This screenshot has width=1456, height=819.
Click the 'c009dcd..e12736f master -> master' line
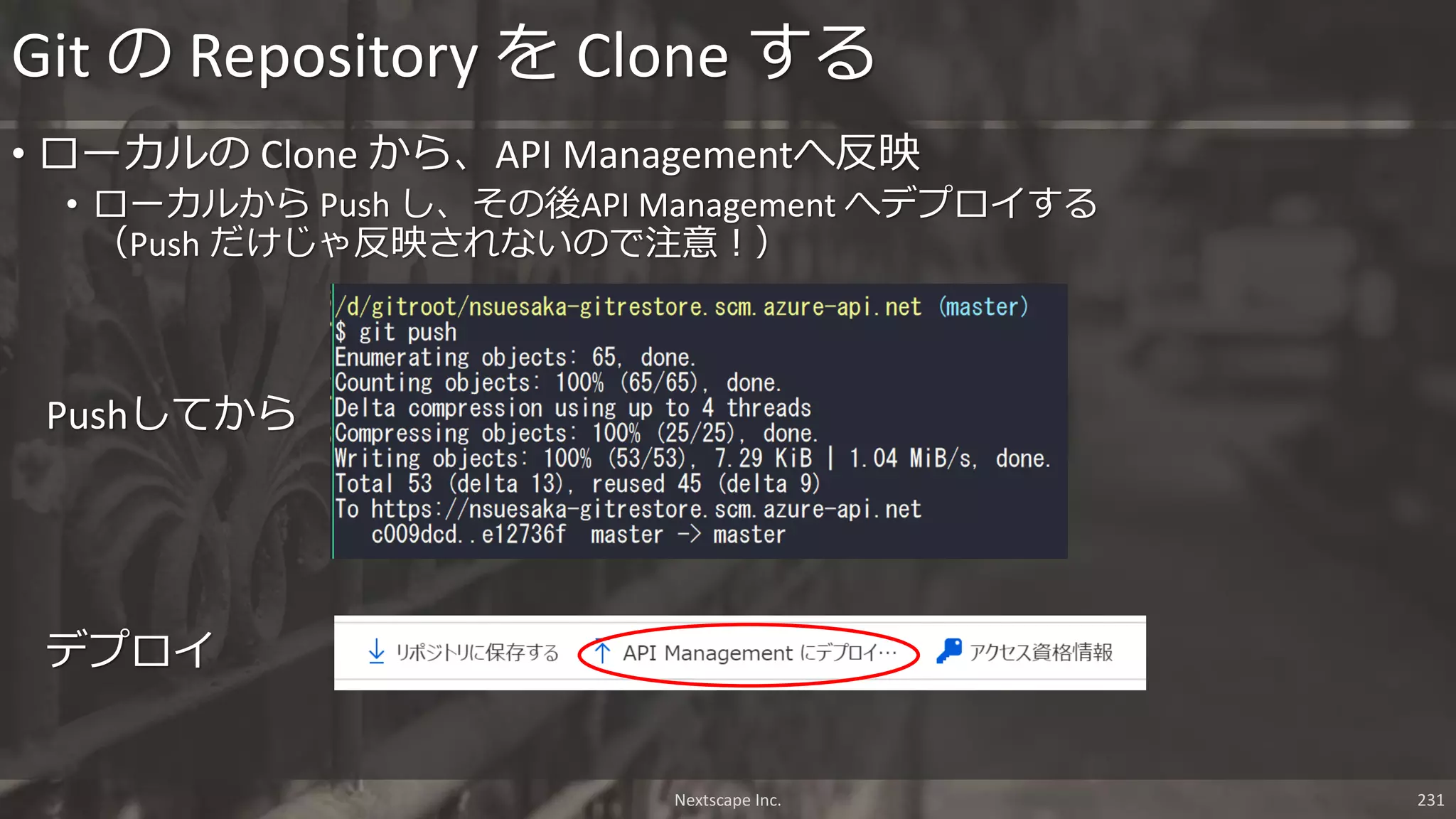[x=578, y=535]
